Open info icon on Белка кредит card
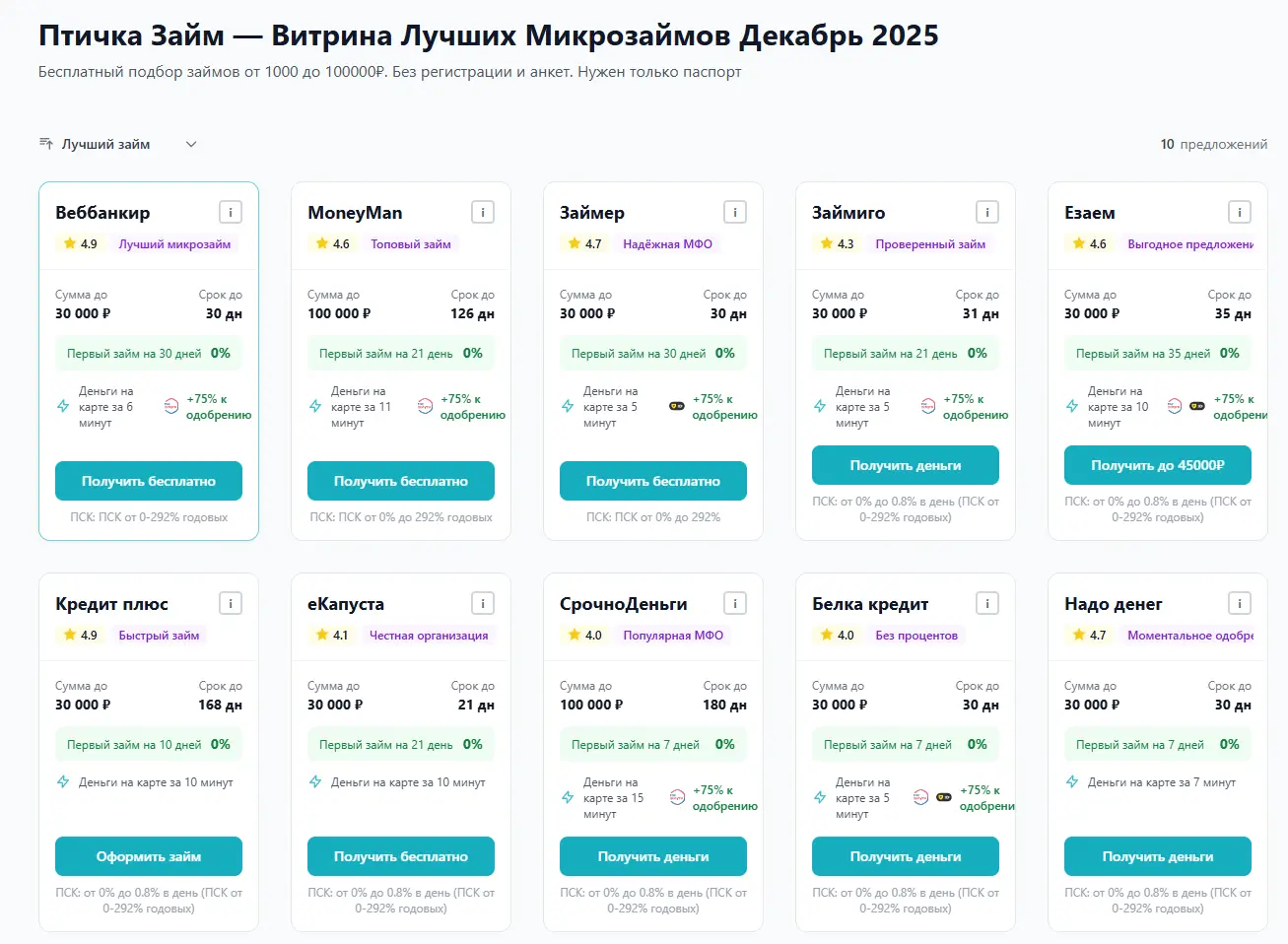The height and width of the screenshot is (944, 1288). click(987, 603)
